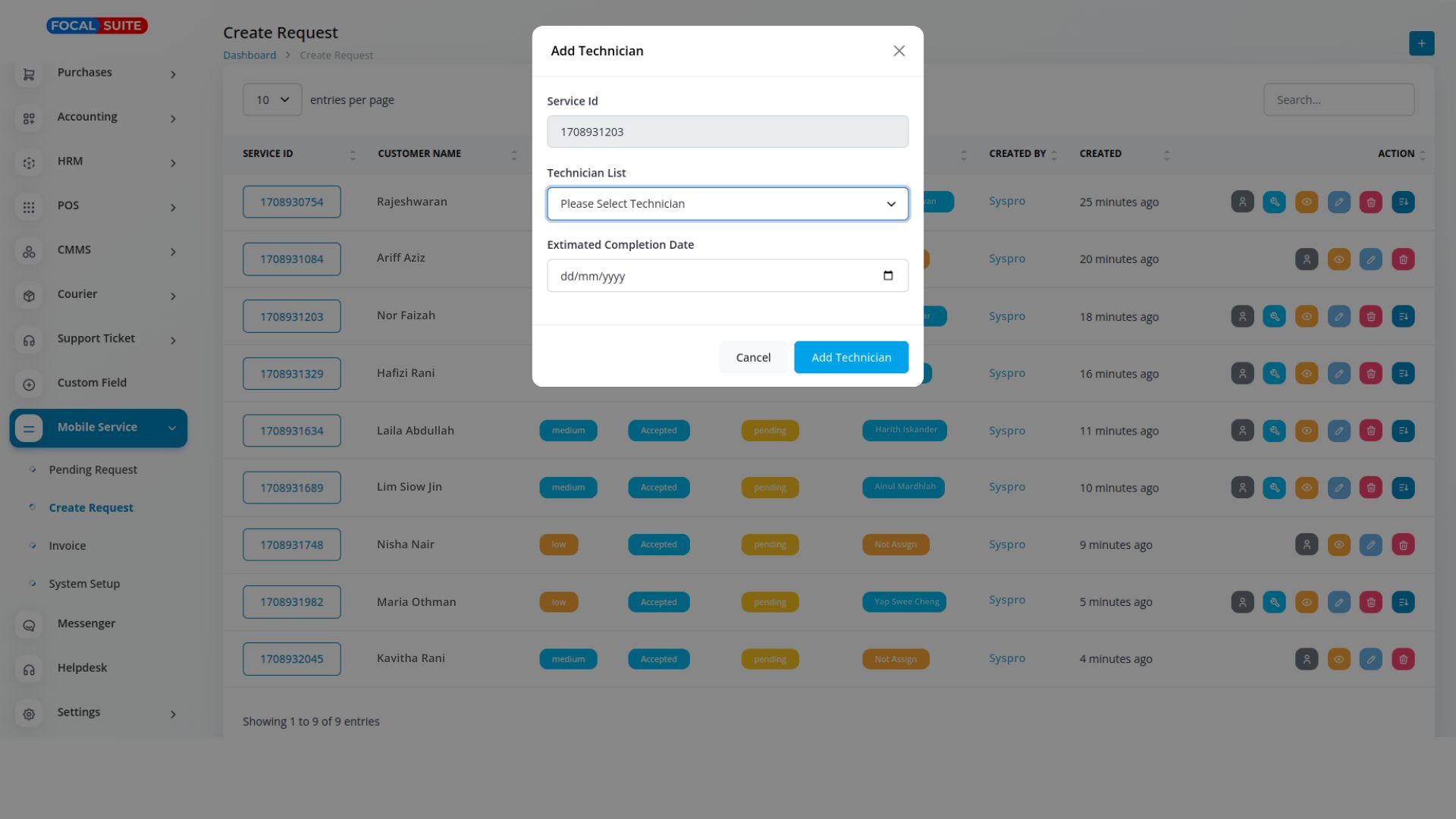Click the trash delete icon for Hafizi Rani

click(x=1370, y=374)
